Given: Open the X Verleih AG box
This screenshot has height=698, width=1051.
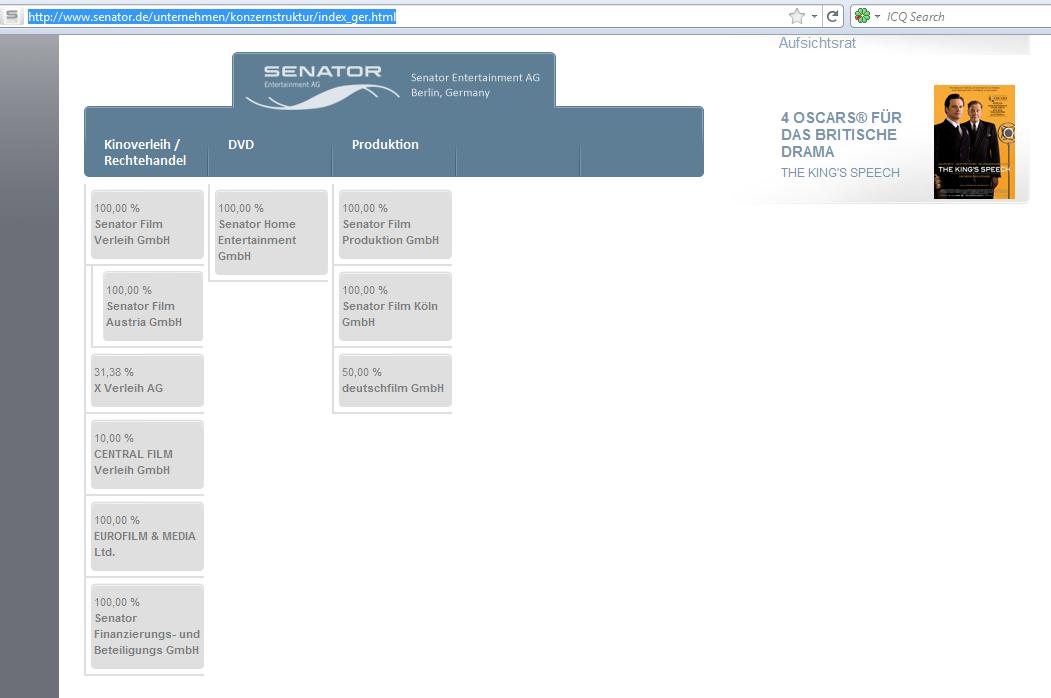Looking at the screenshot, I should click(147, 380).
